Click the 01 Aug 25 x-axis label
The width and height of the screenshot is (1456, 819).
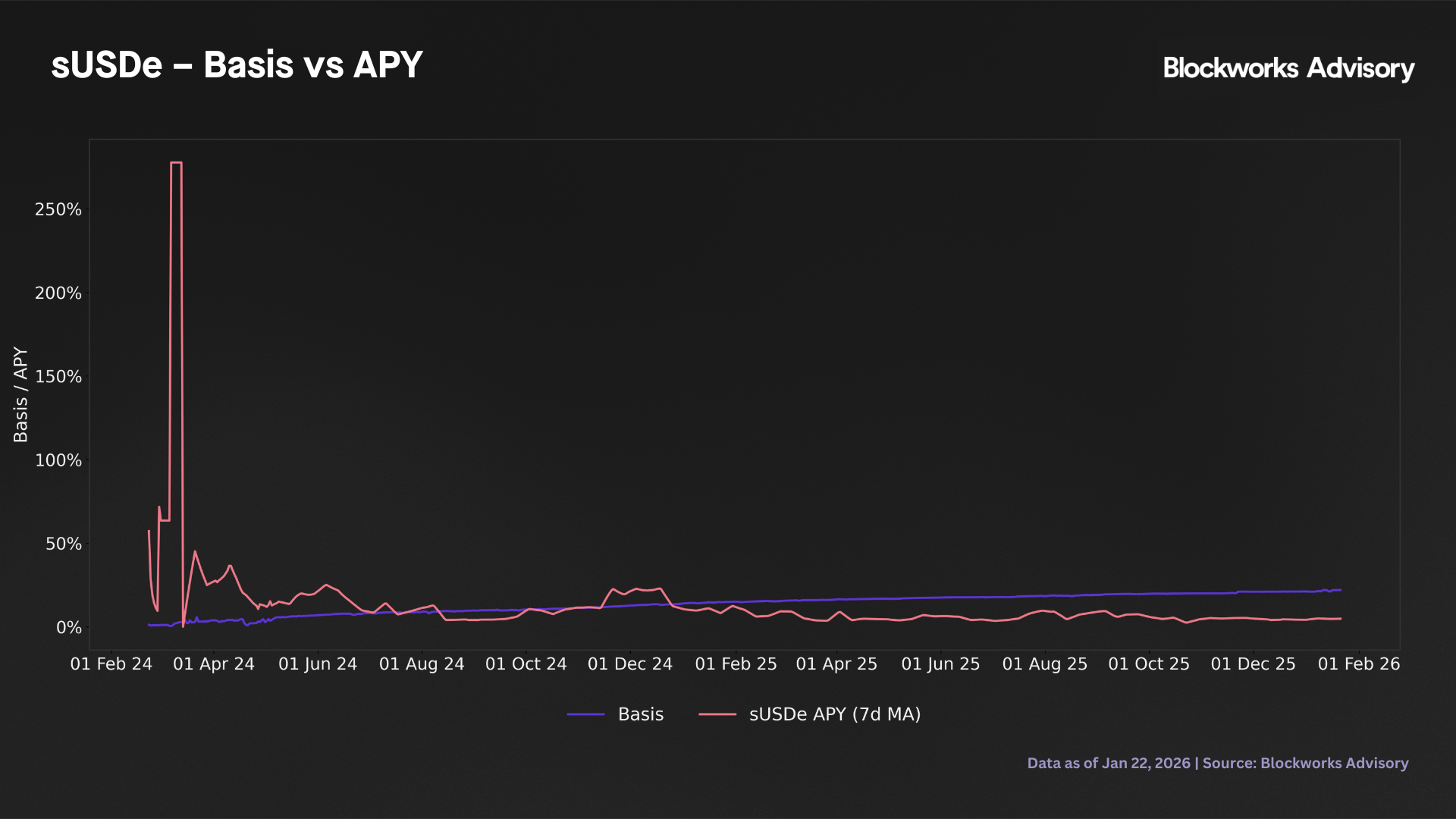coord(1044,664)
